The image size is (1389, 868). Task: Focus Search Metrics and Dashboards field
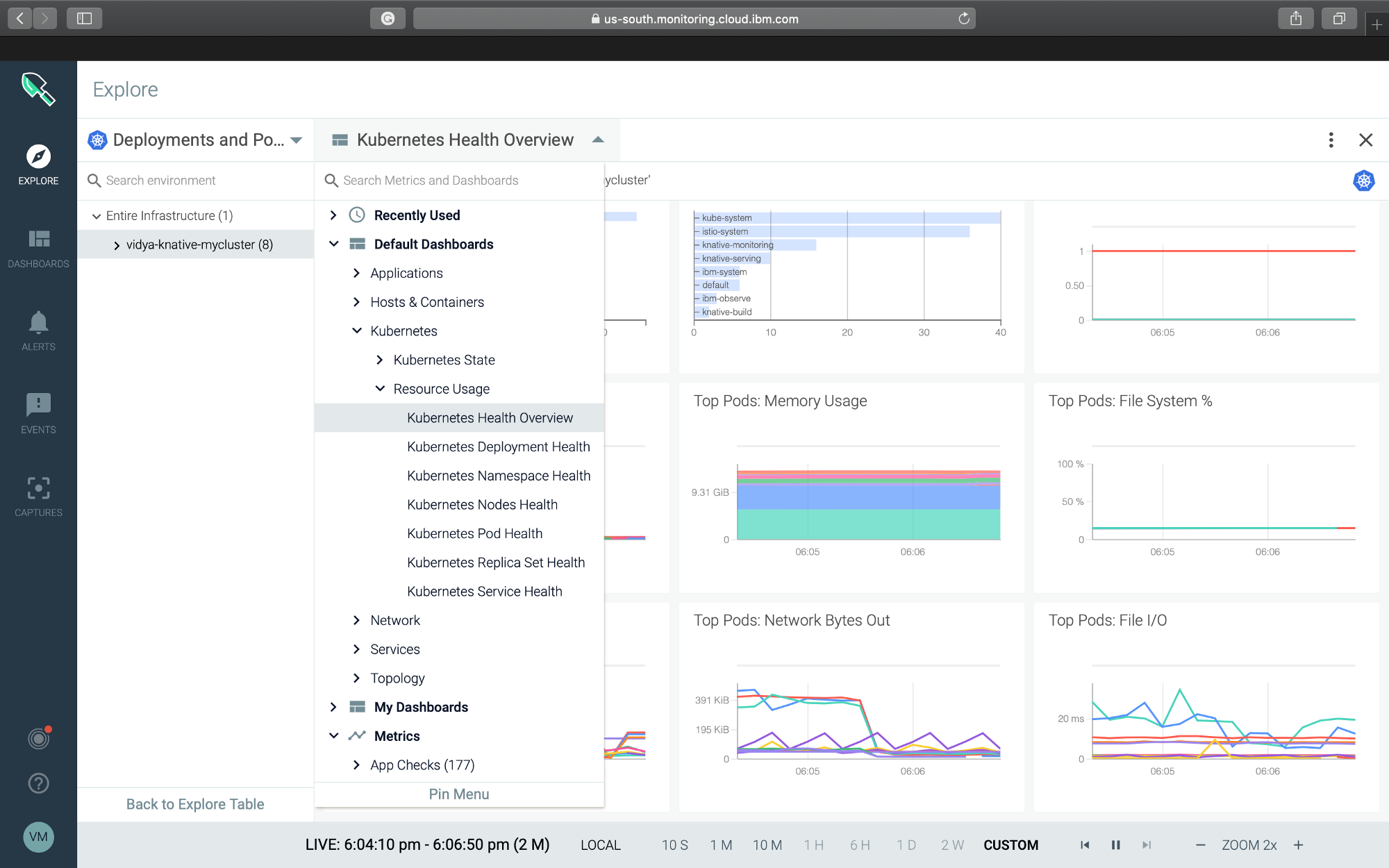click(x=459, y=181)
